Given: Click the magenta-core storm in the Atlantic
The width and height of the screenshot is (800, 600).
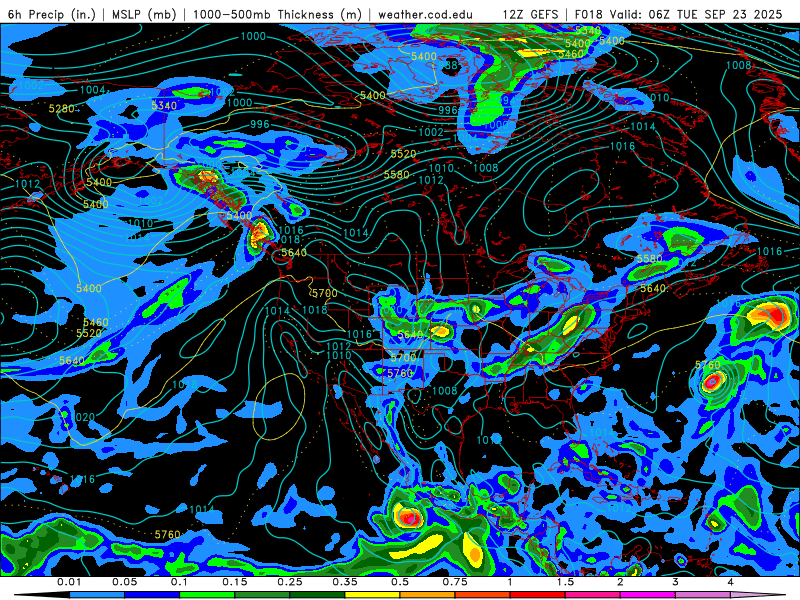Looking at the screenshot, I should (x=713, y=381).
